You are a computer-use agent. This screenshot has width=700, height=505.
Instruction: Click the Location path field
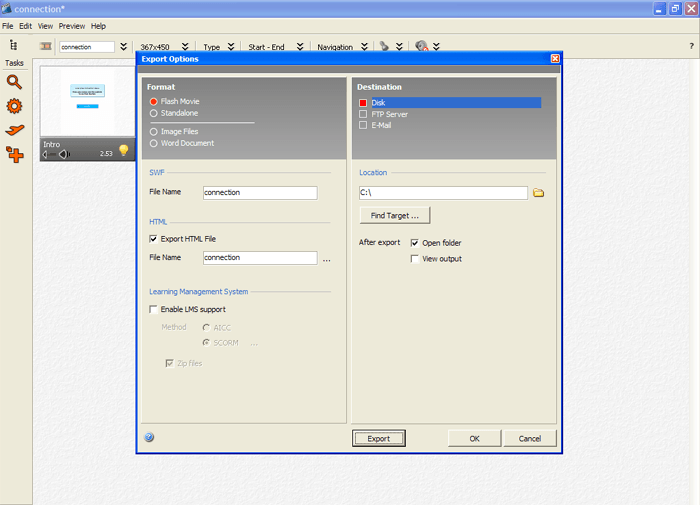click(443, 192)
